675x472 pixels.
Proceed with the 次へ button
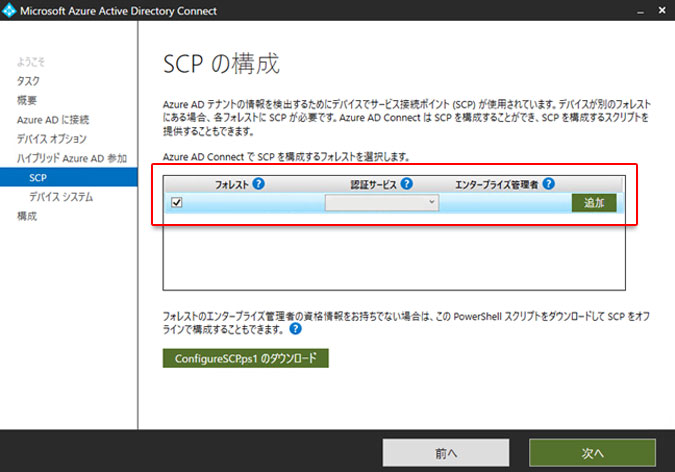click(x=592, y=453)
